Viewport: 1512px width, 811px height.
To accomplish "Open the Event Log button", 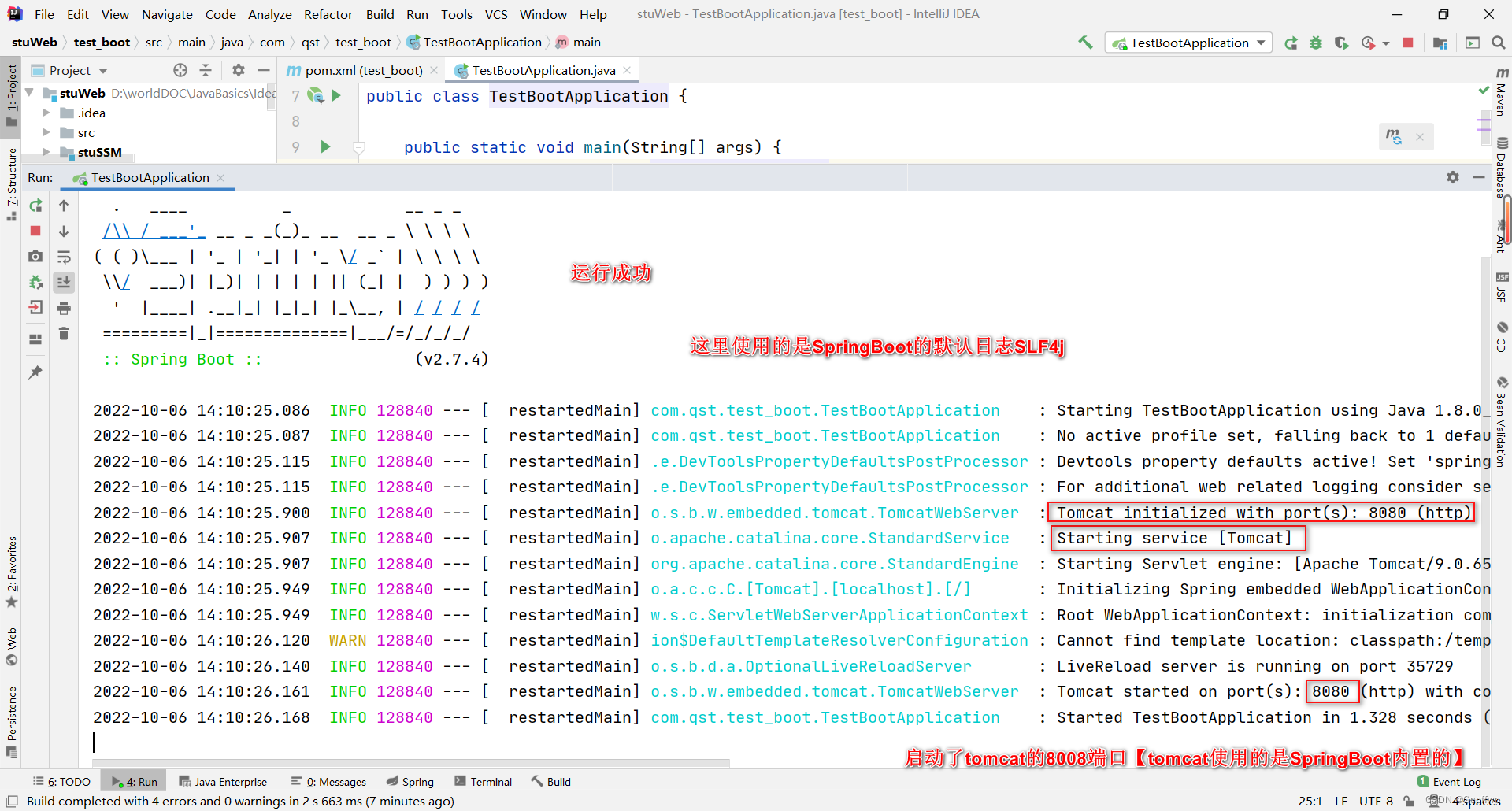I will pos(1449,782).
